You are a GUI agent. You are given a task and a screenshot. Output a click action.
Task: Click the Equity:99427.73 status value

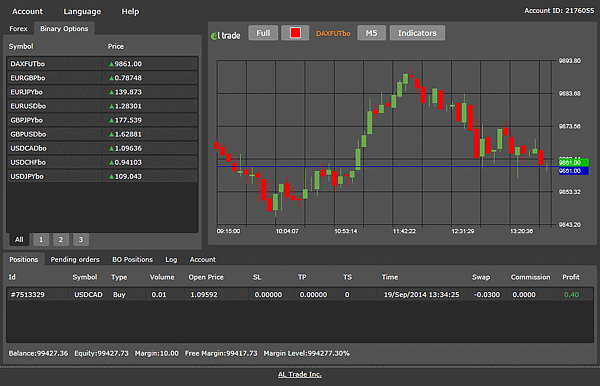click(101, 353)
